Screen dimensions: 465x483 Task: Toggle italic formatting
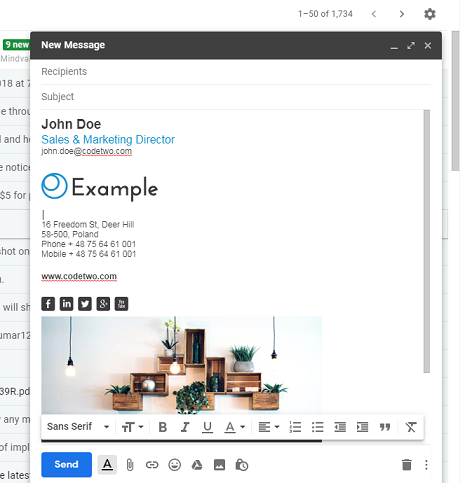point(185,427)
